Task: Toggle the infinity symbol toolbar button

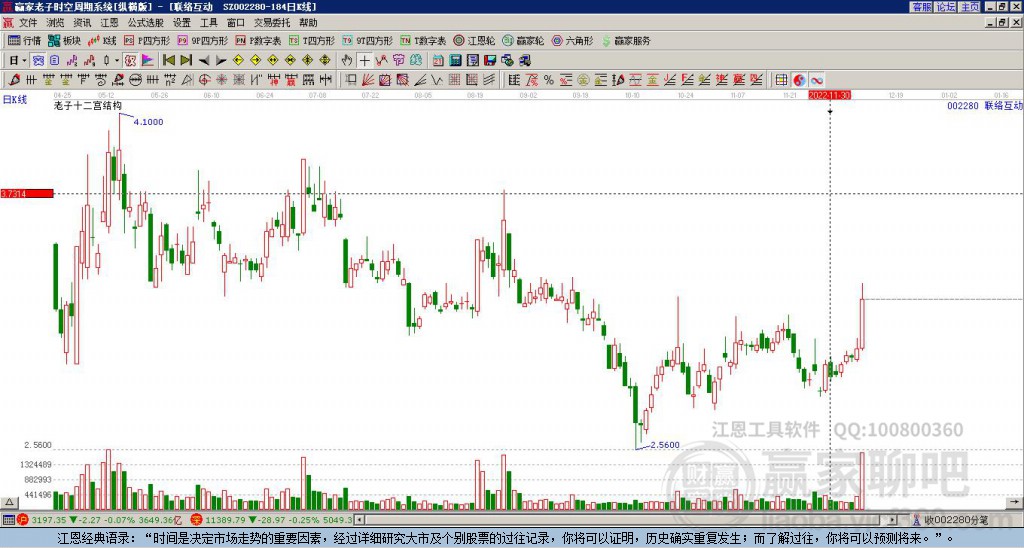Action: [816, 80]
